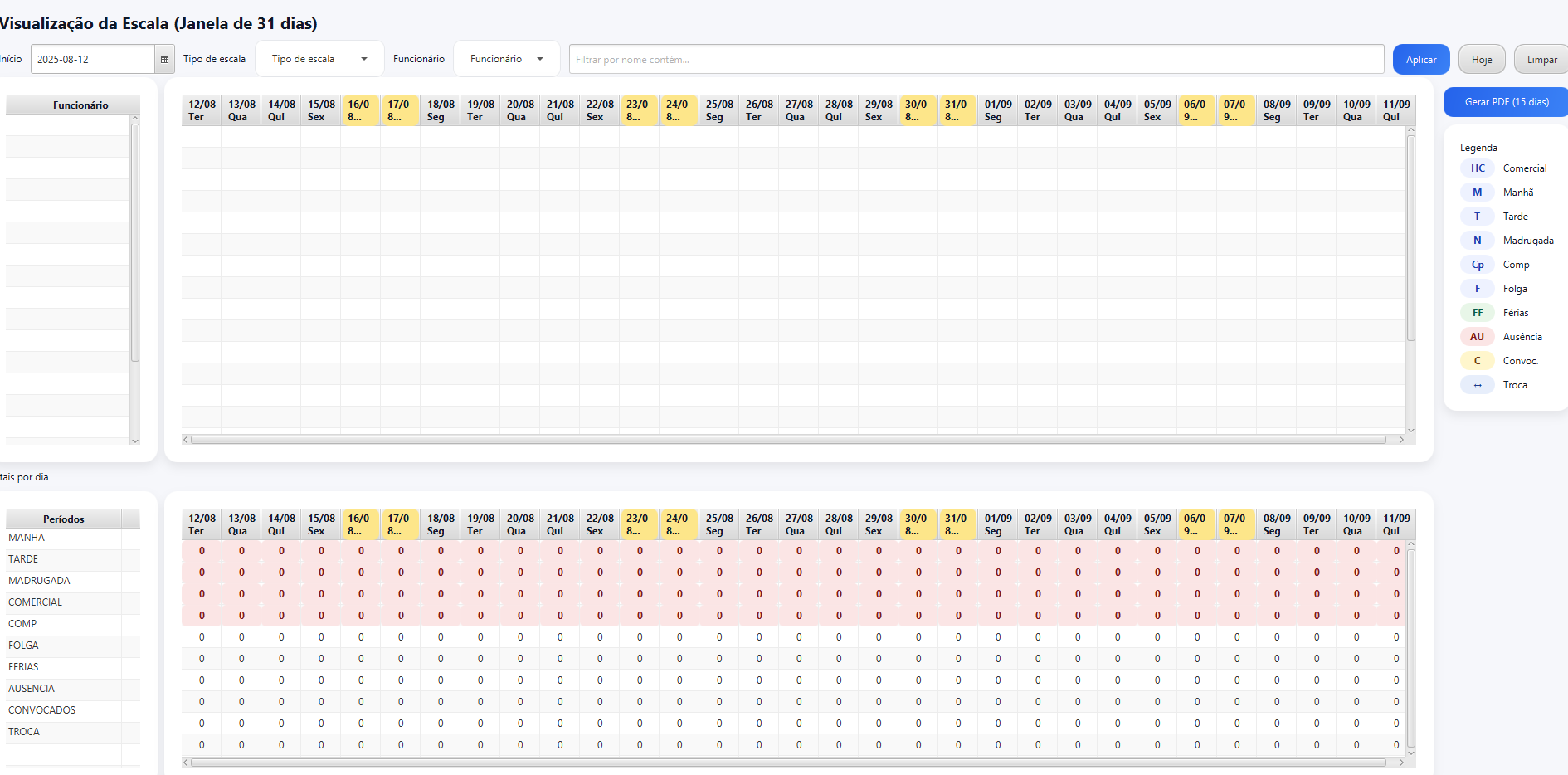
Task: Generate PDF with Gerar PDF (15 dias)
Action: point(1506,102)
